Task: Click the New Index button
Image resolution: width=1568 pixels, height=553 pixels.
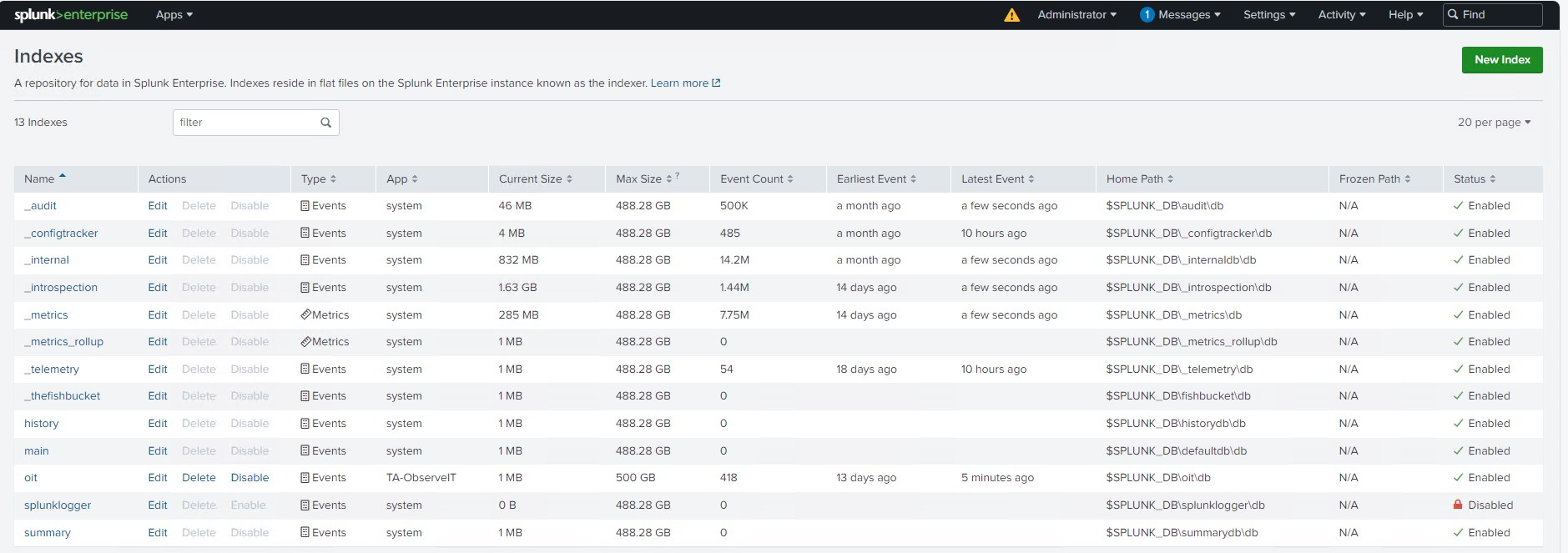Action: 1501,60
